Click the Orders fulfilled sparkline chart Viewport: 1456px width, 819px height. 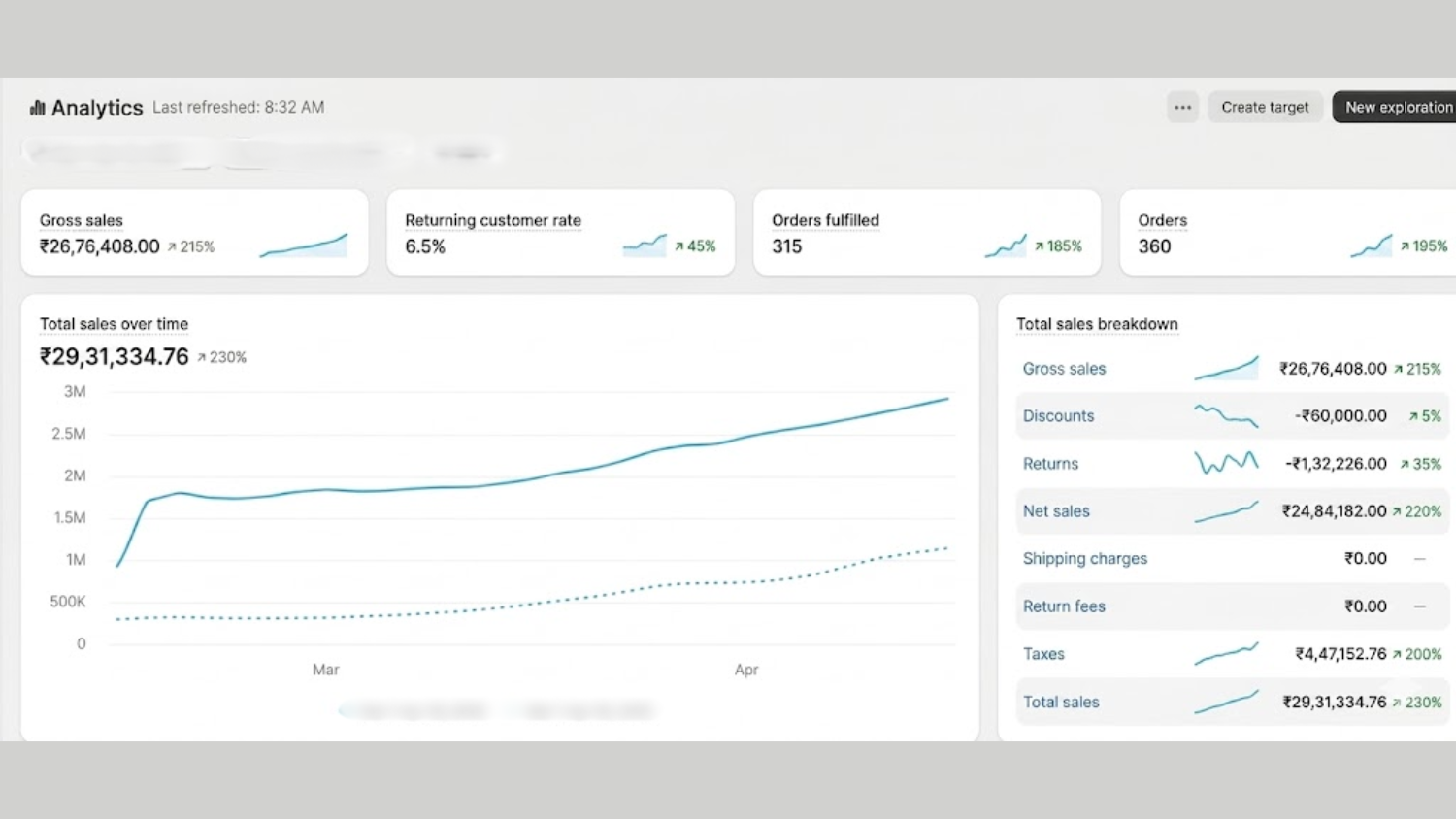(x=1006, y=246)
